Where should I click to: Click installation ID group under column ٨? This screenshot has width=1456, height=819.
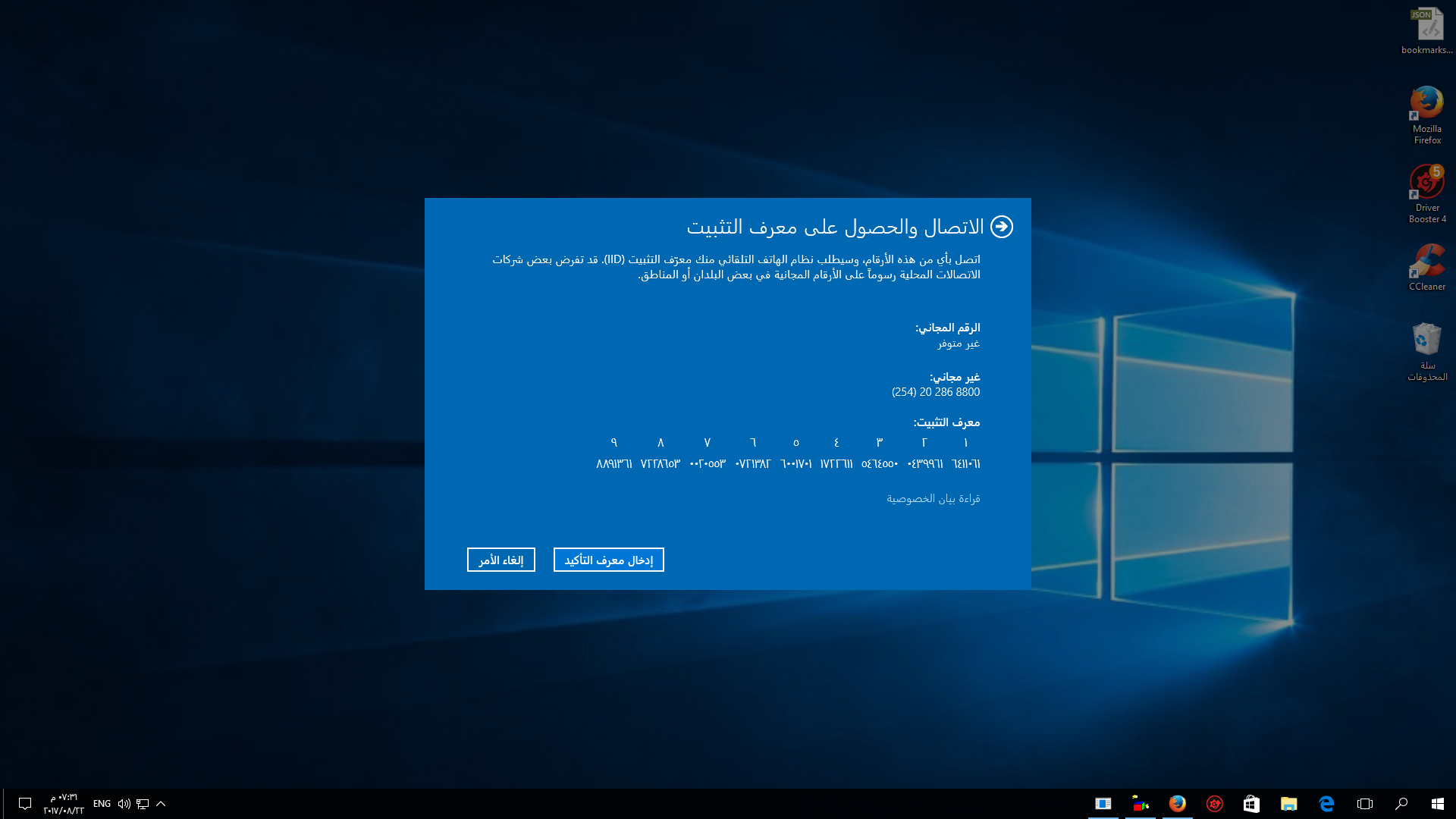(x=661, y=464)
